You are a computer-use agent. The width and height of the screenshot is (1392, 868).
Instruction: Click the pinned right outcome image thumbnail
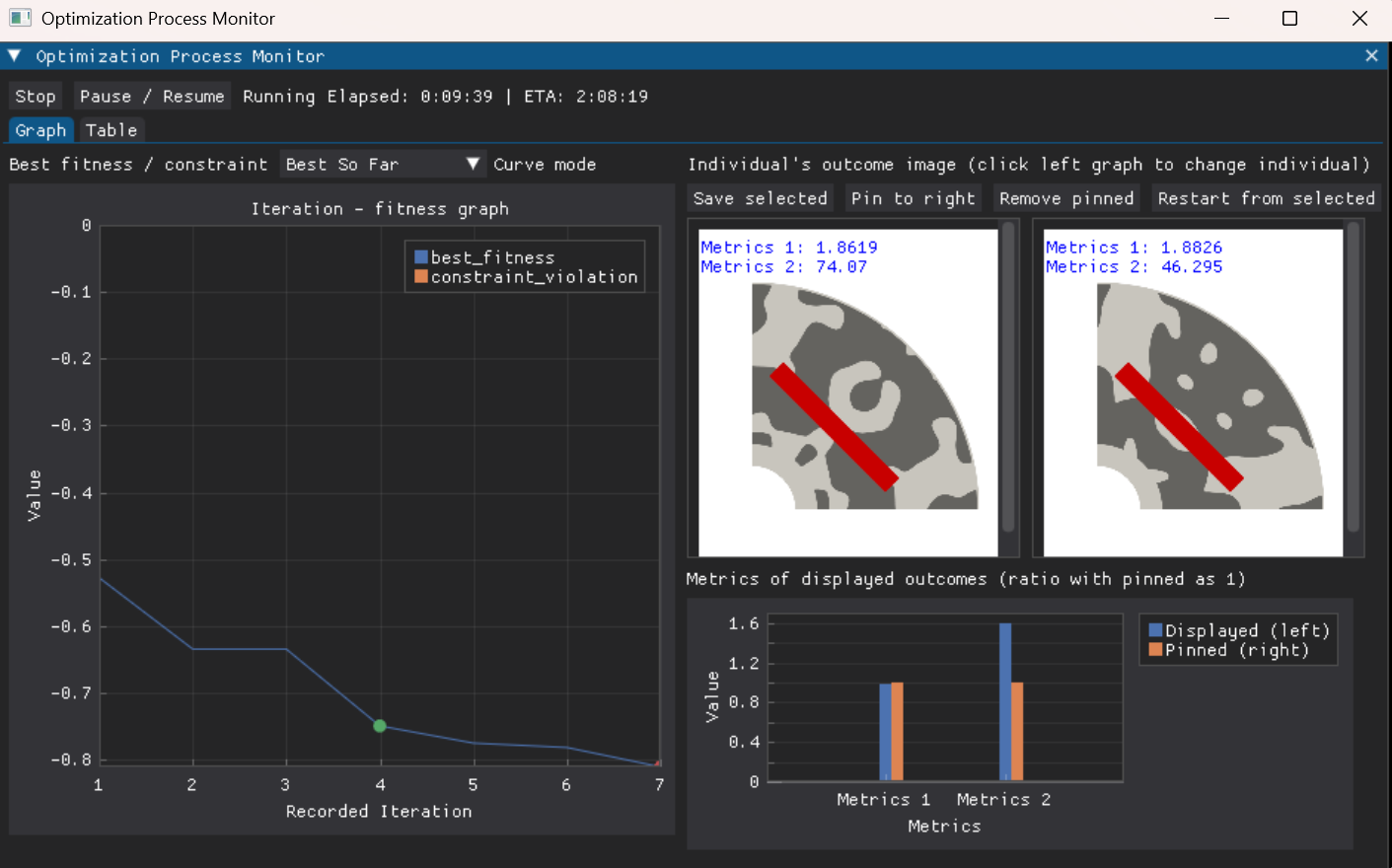1194,393
